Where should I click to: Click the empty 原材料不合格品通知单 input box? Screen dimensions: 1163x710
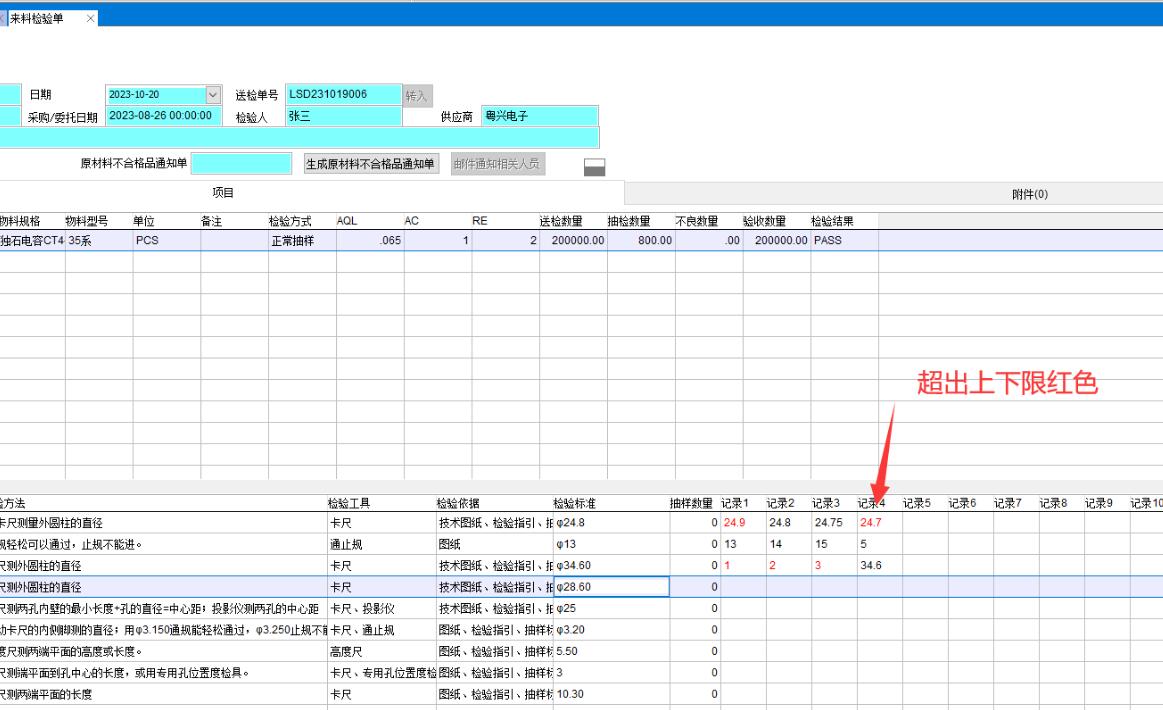[241, 164]
